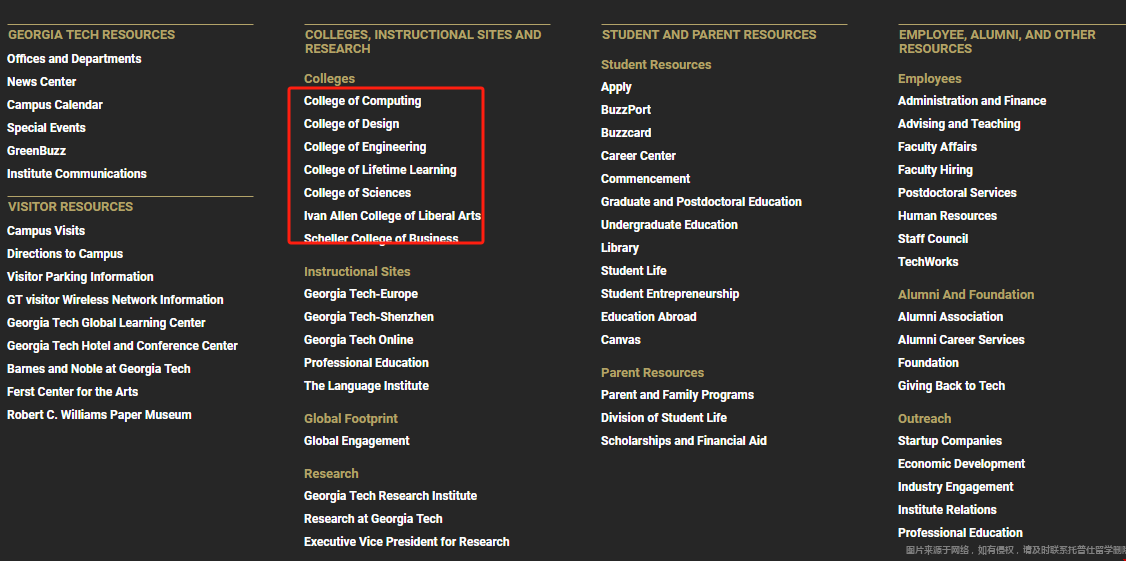Screen dimensions: 1126x561
Task: Select the Canvas link
Action: (x=621, y=340)
